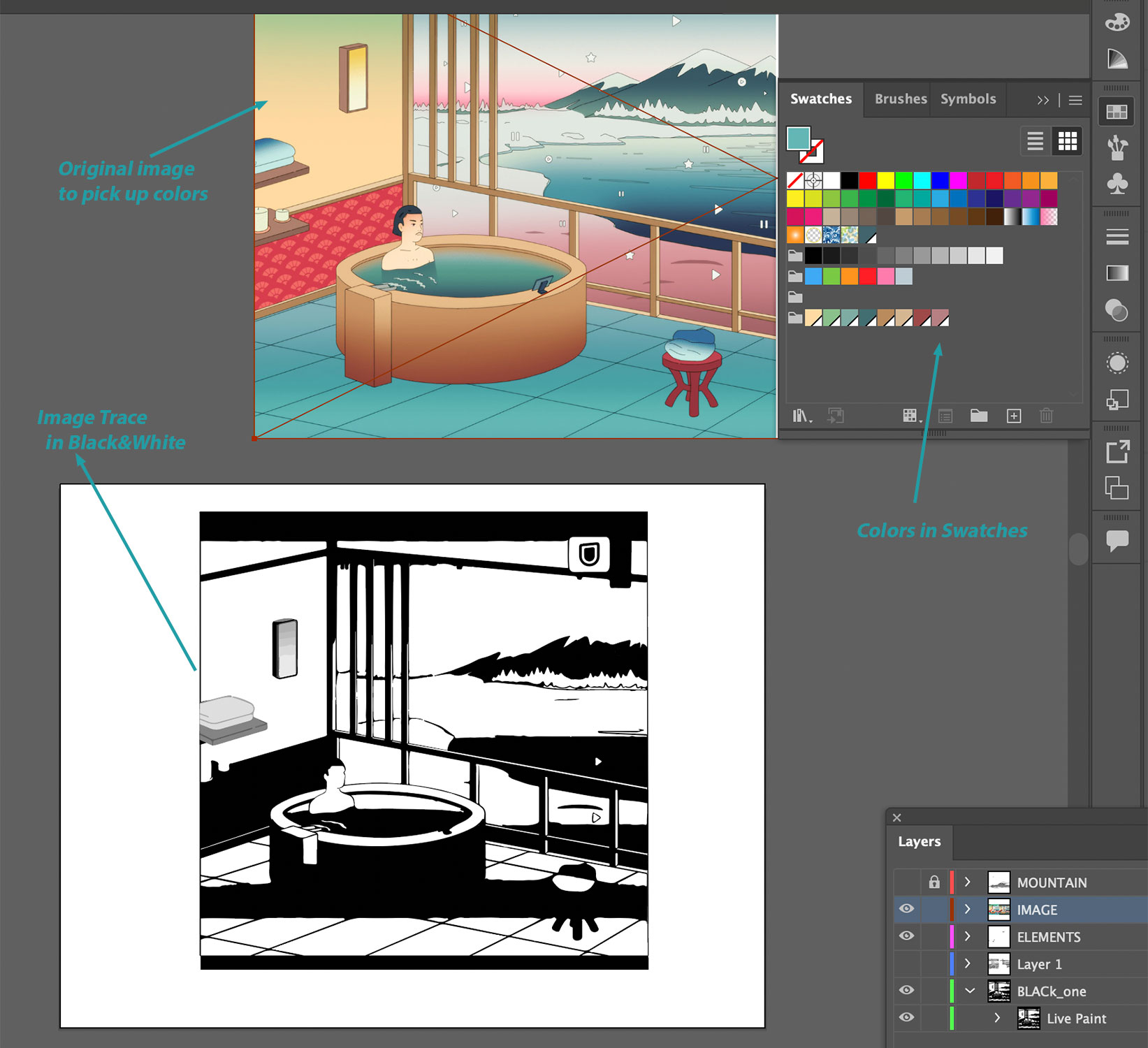The width and height of the screenshot is (1148, 1048).
Task: Open the Gradient panel icon in dock
Action: pyautogui.click(x=1117, y=273)
